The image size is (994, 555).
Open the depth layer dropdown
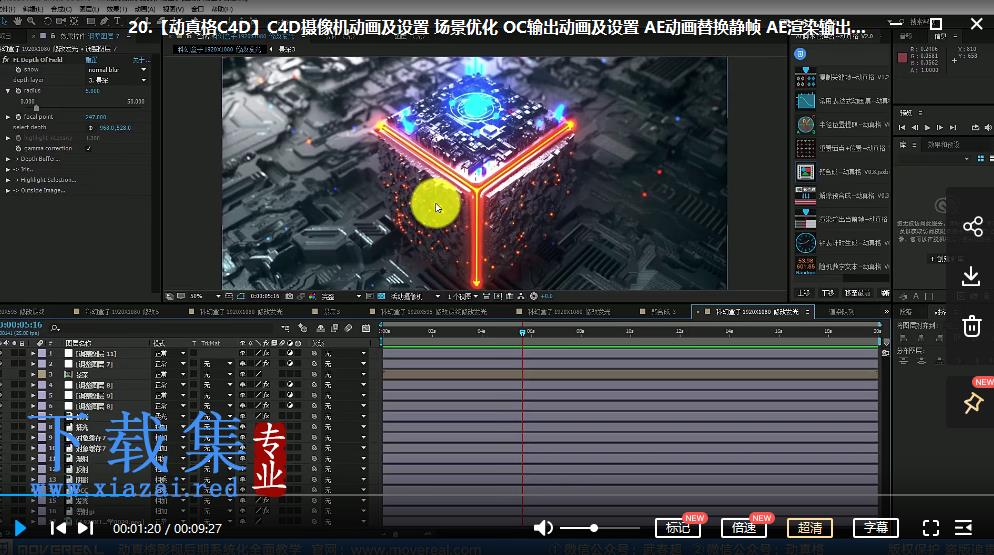[x=117, y=80]
